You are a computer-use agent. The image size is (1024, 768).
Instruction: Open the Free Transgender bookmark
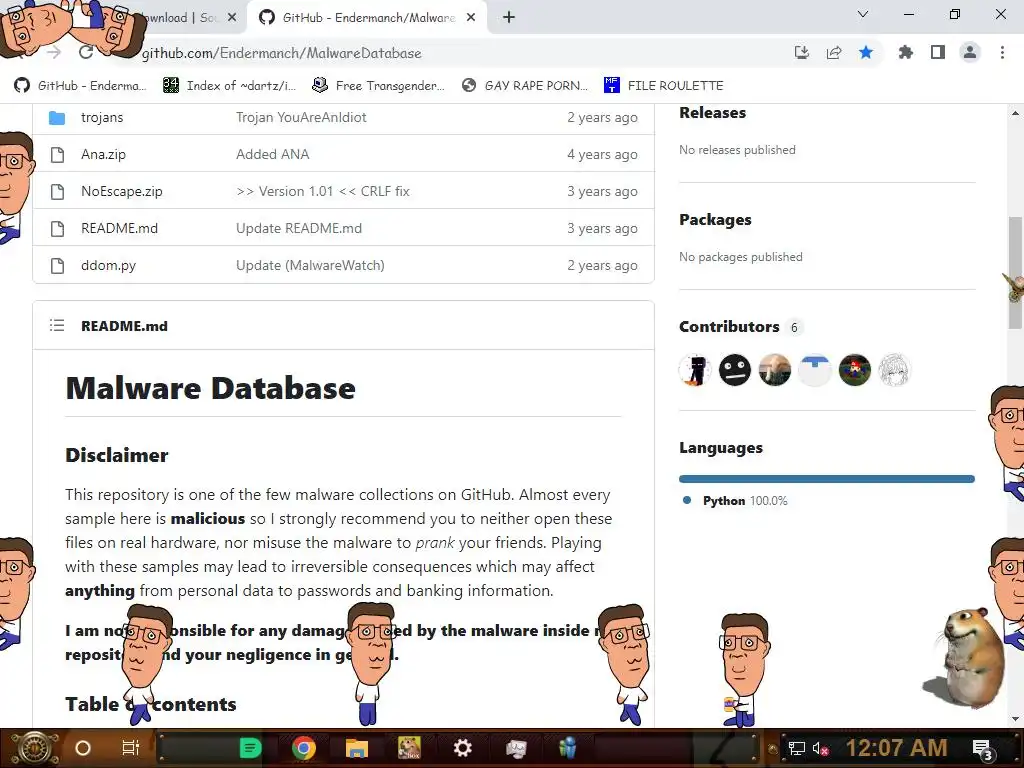click(379, 86)
